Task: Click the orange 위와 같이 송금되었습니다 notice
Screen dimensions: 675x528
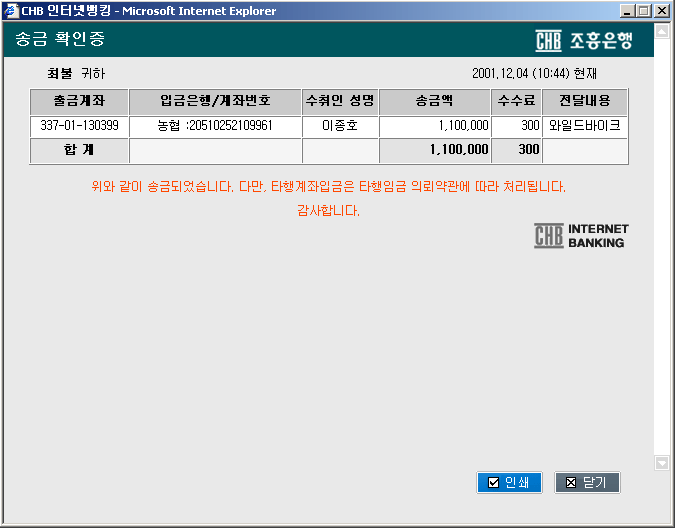Action: (x=328, y=187)
